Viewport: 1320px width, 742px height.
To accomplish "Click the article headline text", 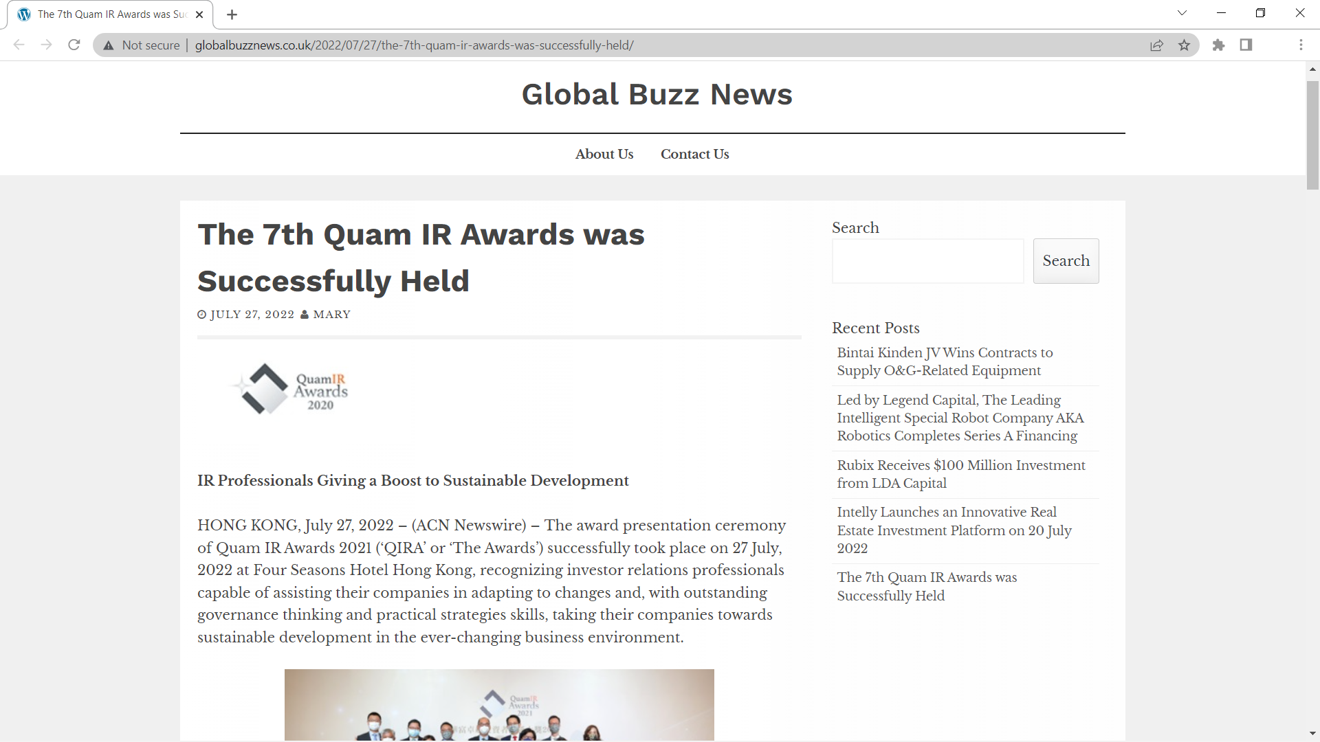I will pyautogui.click(x=421, y=257).
